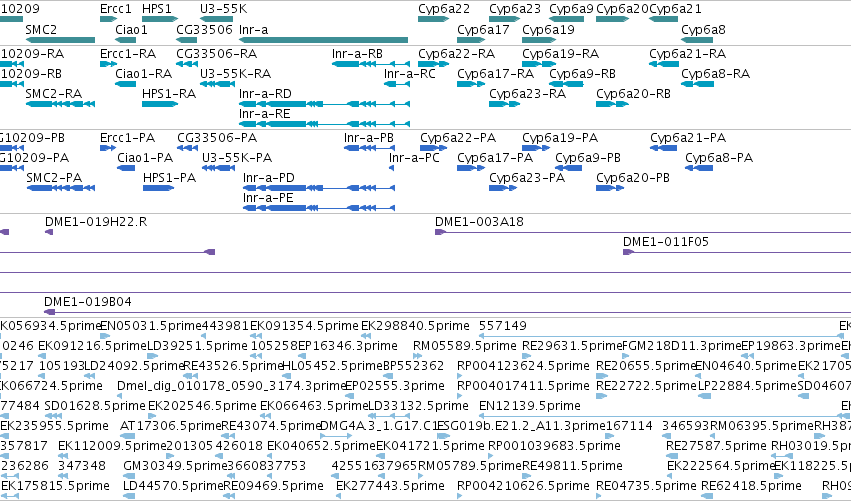The width and height of the screenshot is (851, 501).
Task: Click protein Cyp6a17-PA label
Action: point(495,157)
